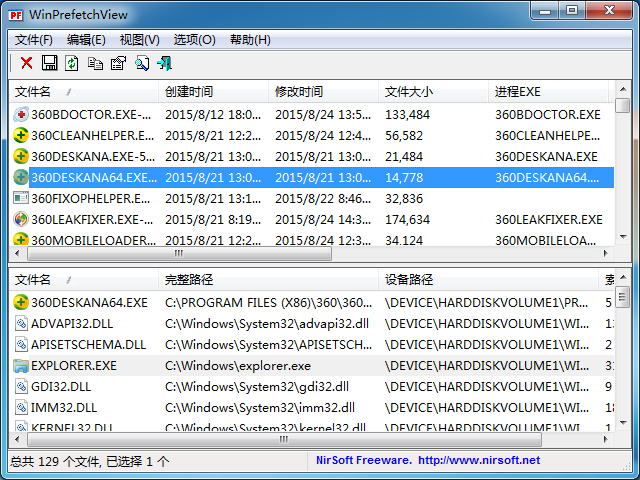Open the properties toolbar icon

(118, 63)
